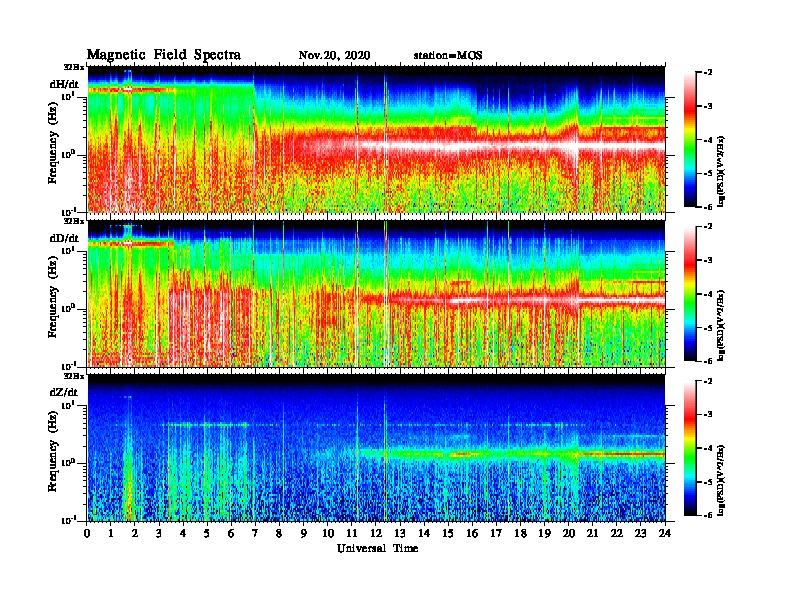Click hour "6" on the time axis
The width and height of the screenshot is (792, 612).
click(232, 533)
